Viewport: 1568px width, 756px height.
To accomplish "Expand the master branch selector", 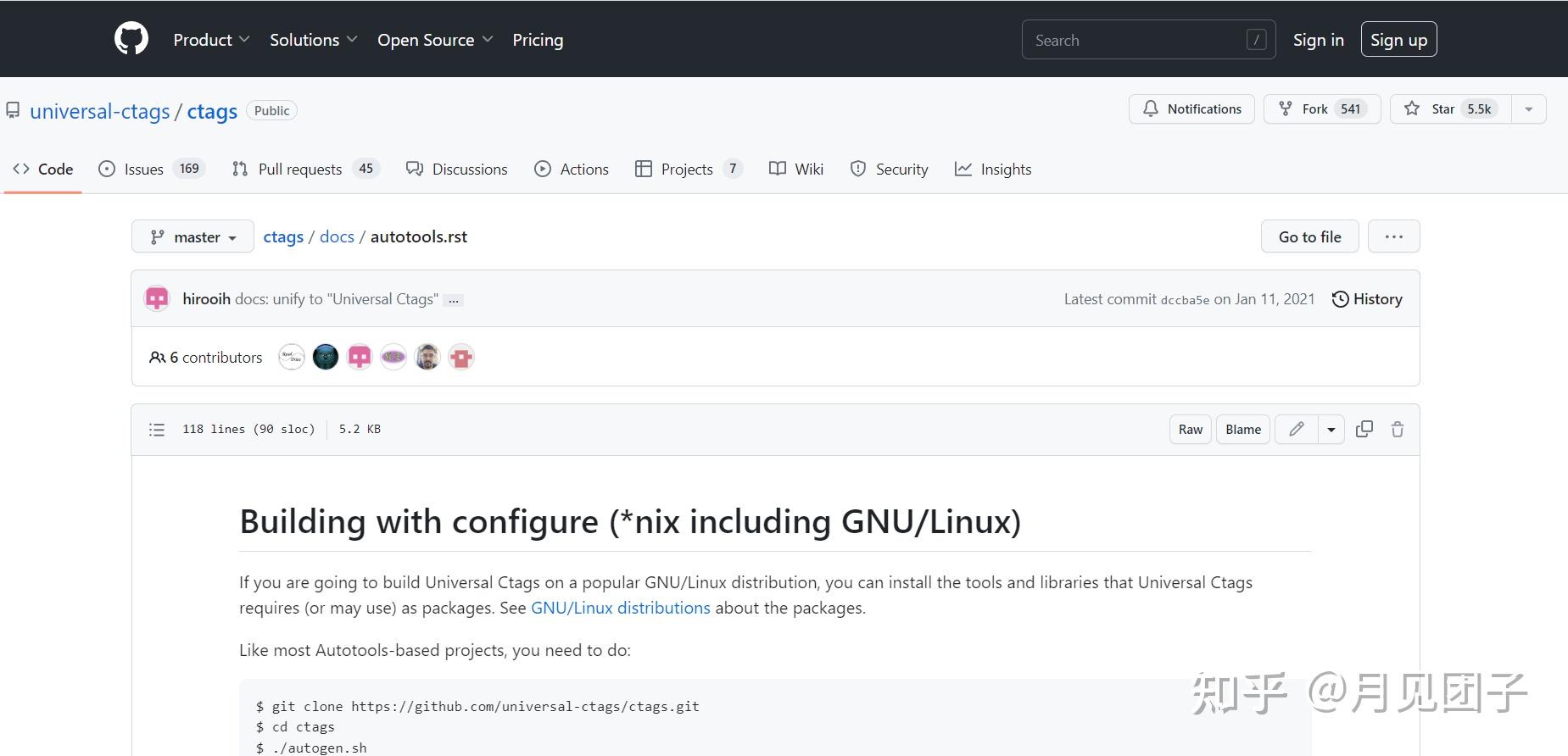I will (193, 237).
